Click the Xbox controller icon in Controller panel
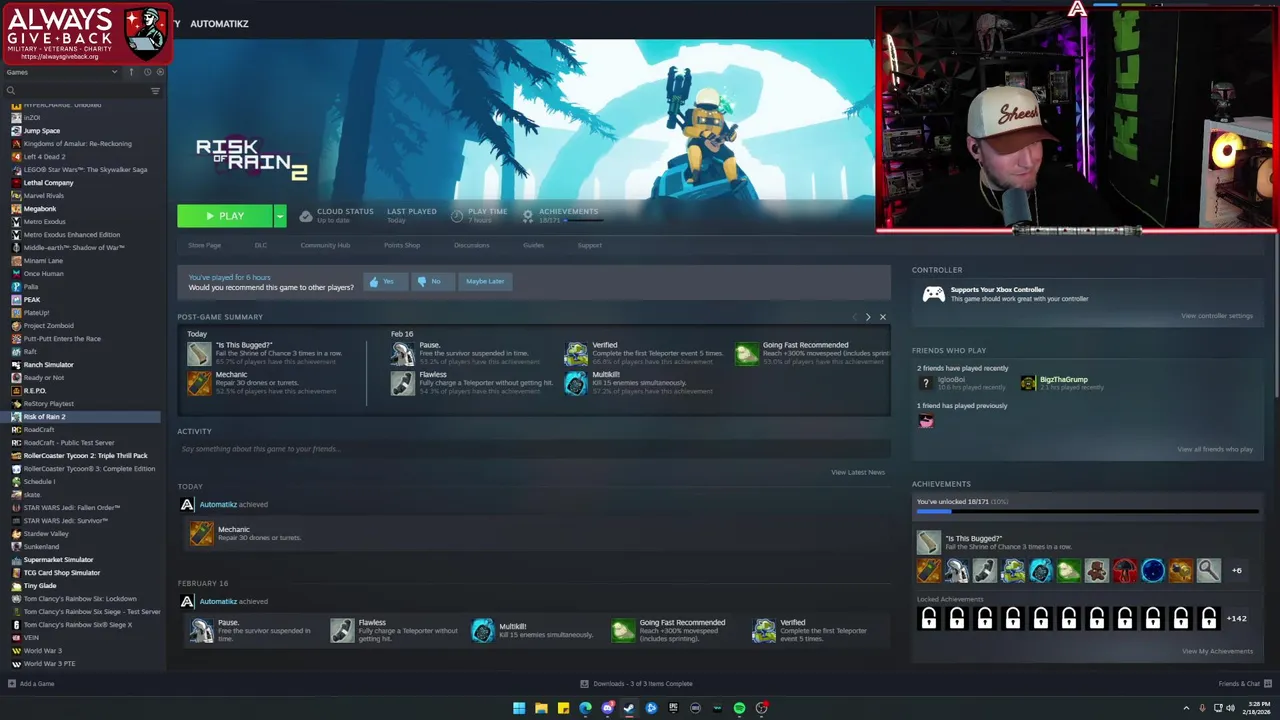The height and width of the screenshot is (720, 1280). [933, 294]
